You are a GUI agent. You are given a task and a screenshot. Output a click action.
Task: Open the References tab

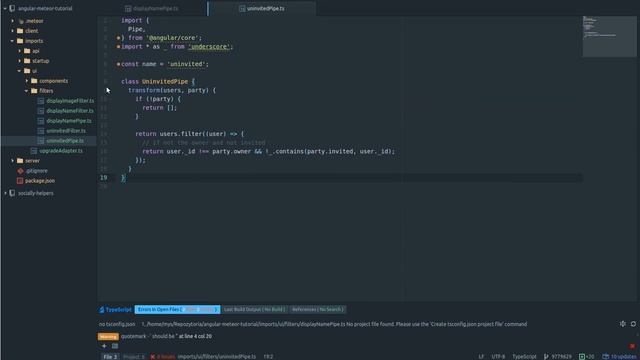(x=318, y=309)
